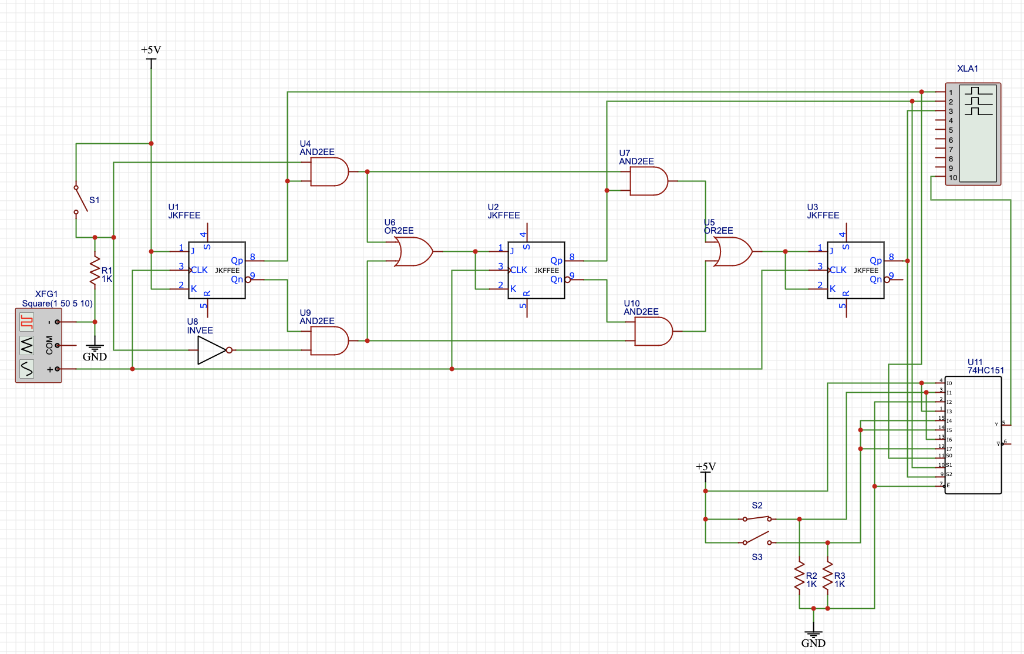Open the XLA1 logic analyzer instrument

pos(973,134)
